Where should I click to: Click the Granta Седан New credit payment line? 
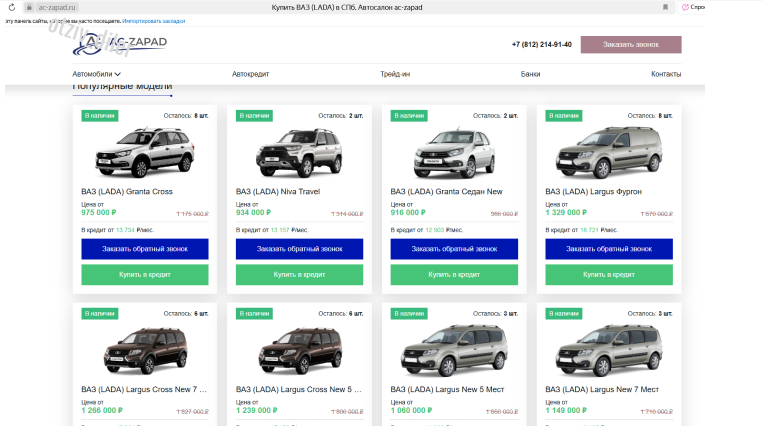[x=426, y=230]
